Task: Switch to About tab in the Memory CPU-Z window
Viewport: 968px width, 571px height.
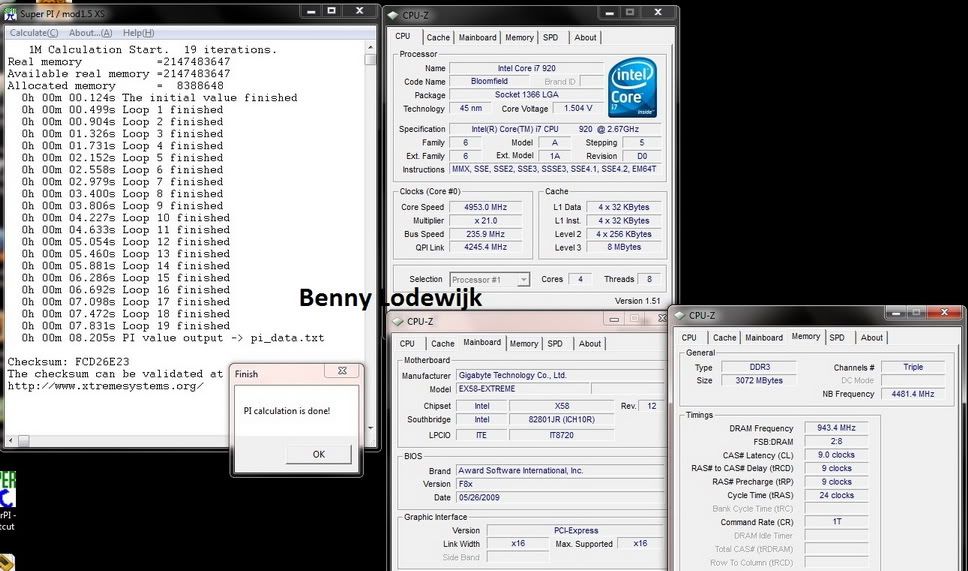Action: tap(872, 338)
